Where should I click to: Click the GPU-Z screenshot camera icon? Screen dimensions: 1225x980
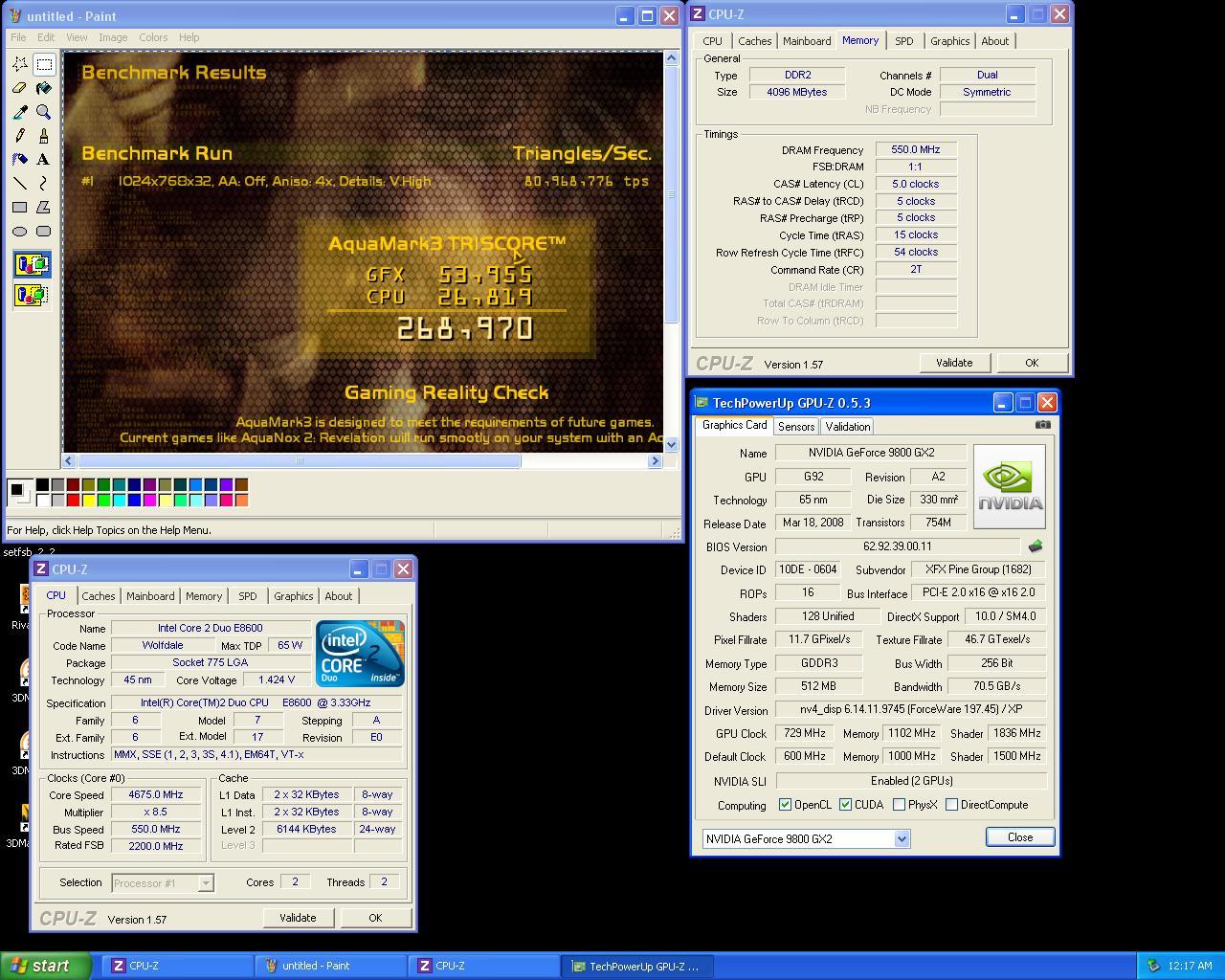tap(1043, 425)
